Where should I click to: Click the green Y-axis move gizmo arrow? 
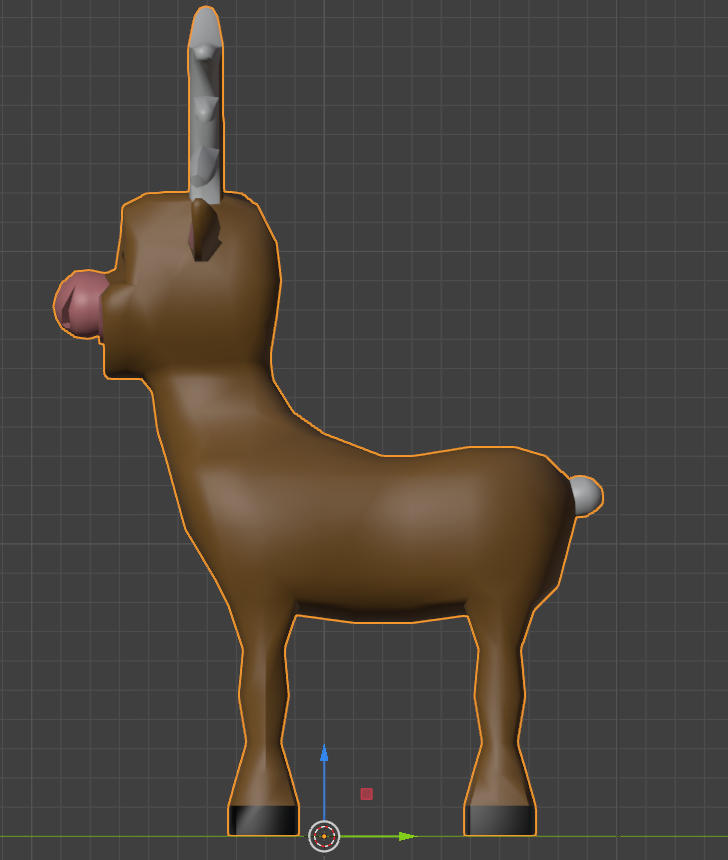(407, 836)
